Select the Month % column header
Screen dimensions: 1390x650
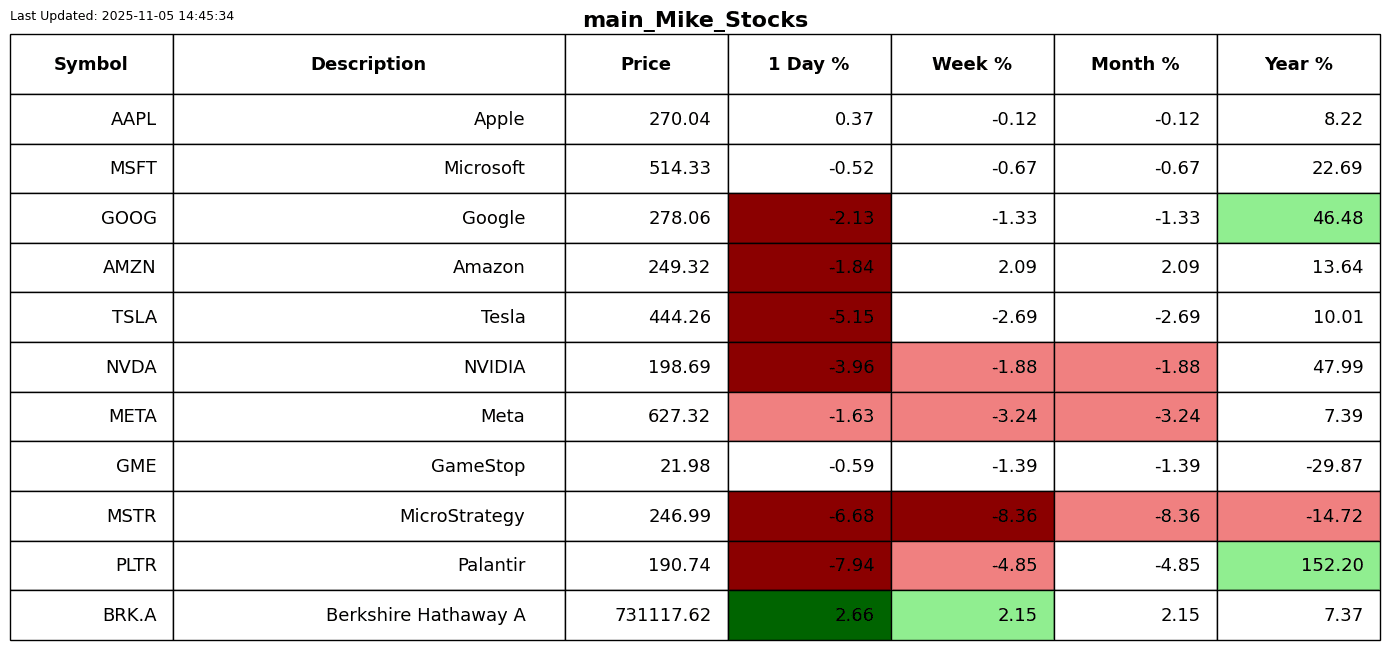tap(1135, 65)
